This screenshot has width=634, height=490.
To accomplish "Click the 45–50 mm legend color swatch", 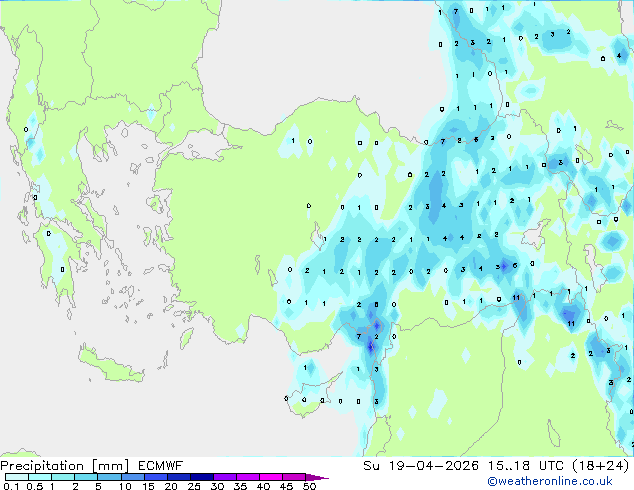I will click(x=294, y=477).
